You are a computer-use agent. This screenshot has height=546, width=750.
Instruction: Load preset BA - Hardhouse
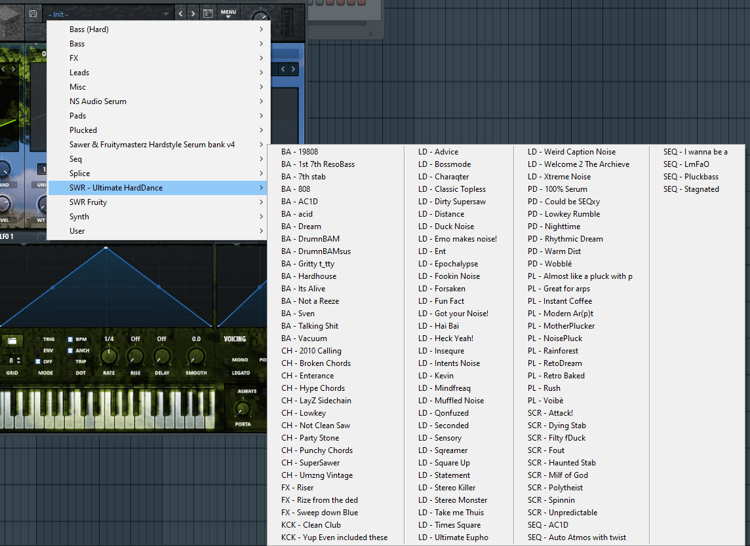click(309, 276)
